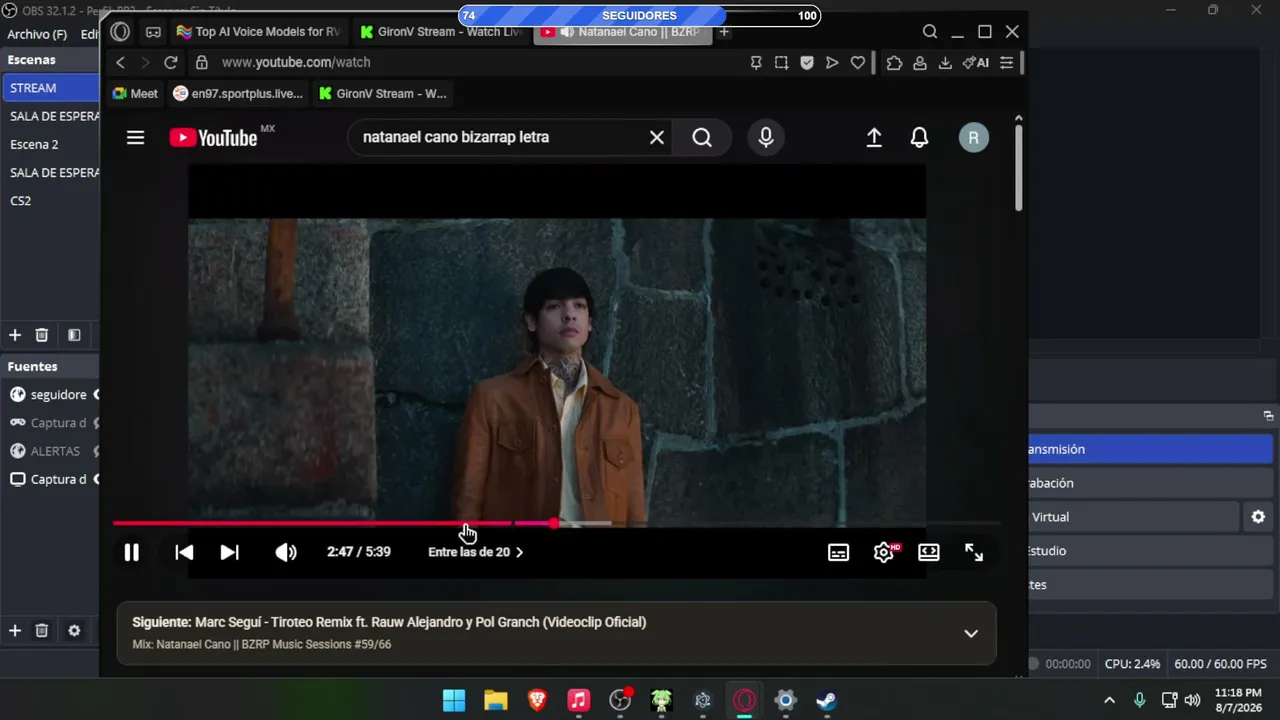Open browser extensions puzzle icon
This screenshot has width=1280, height=720.
coord(894,62)
